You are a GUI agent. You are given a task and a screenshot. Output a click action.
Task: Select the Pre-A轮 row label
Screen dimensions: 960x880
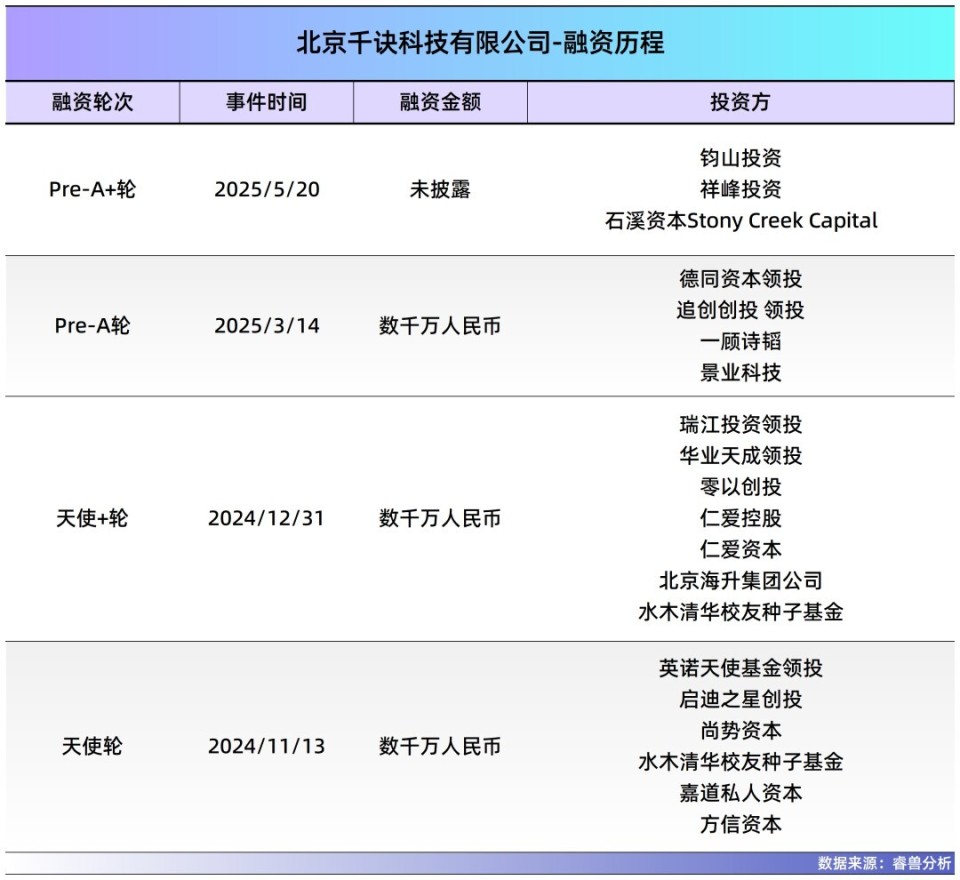(93, 325)
